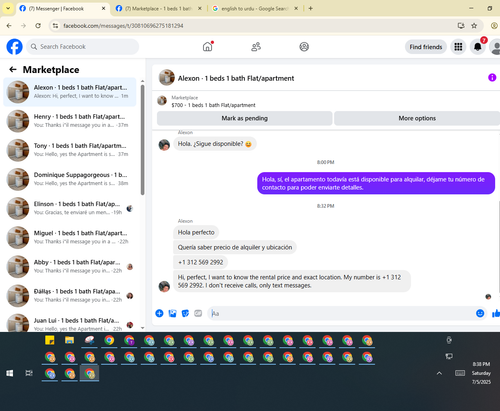Viewport: 500px width, 411px height.
Task: Open your profile account avatar
Action: tap(496, 47)
